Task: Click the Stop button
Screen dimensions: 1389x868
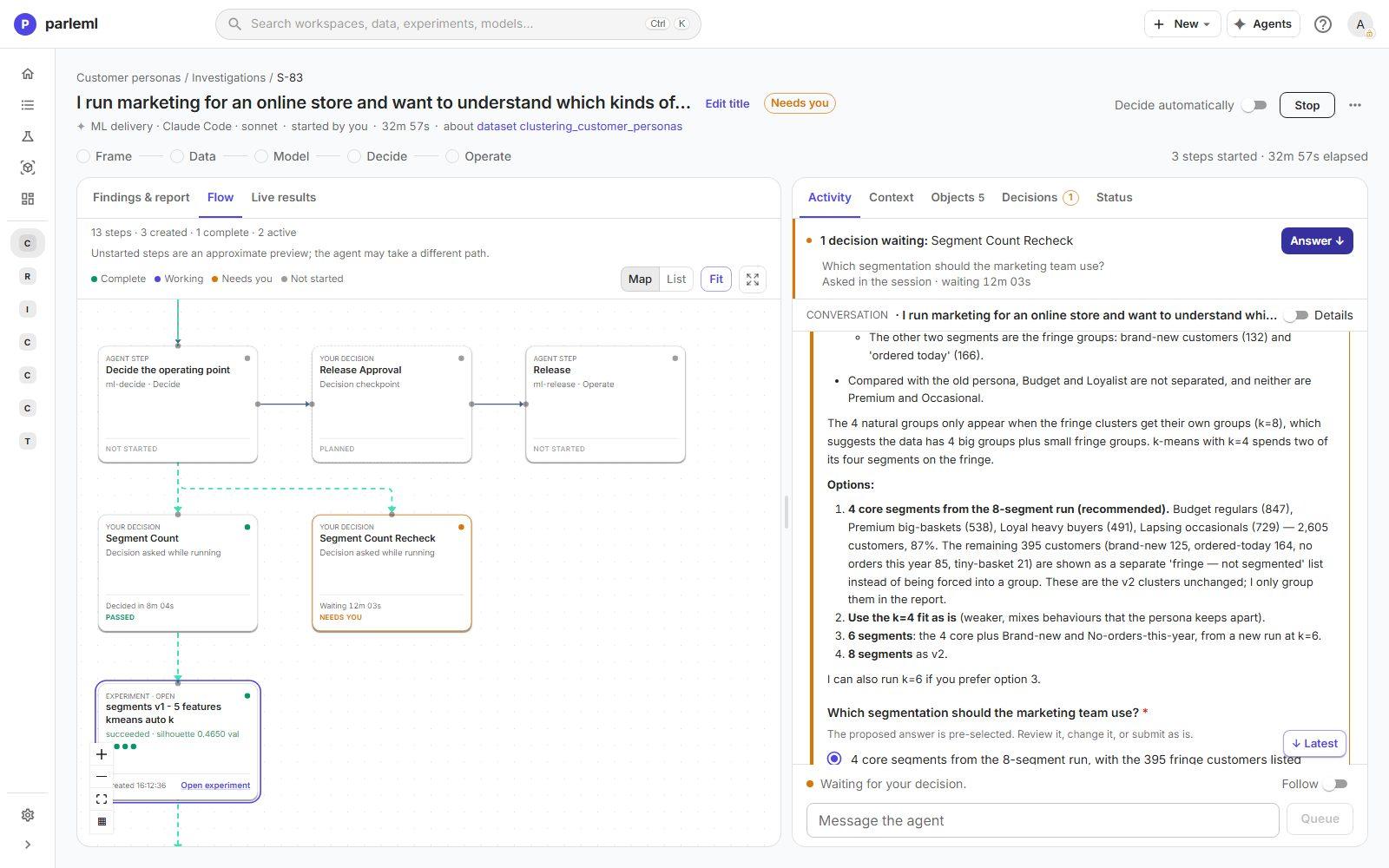Action: pos(1307,105)
